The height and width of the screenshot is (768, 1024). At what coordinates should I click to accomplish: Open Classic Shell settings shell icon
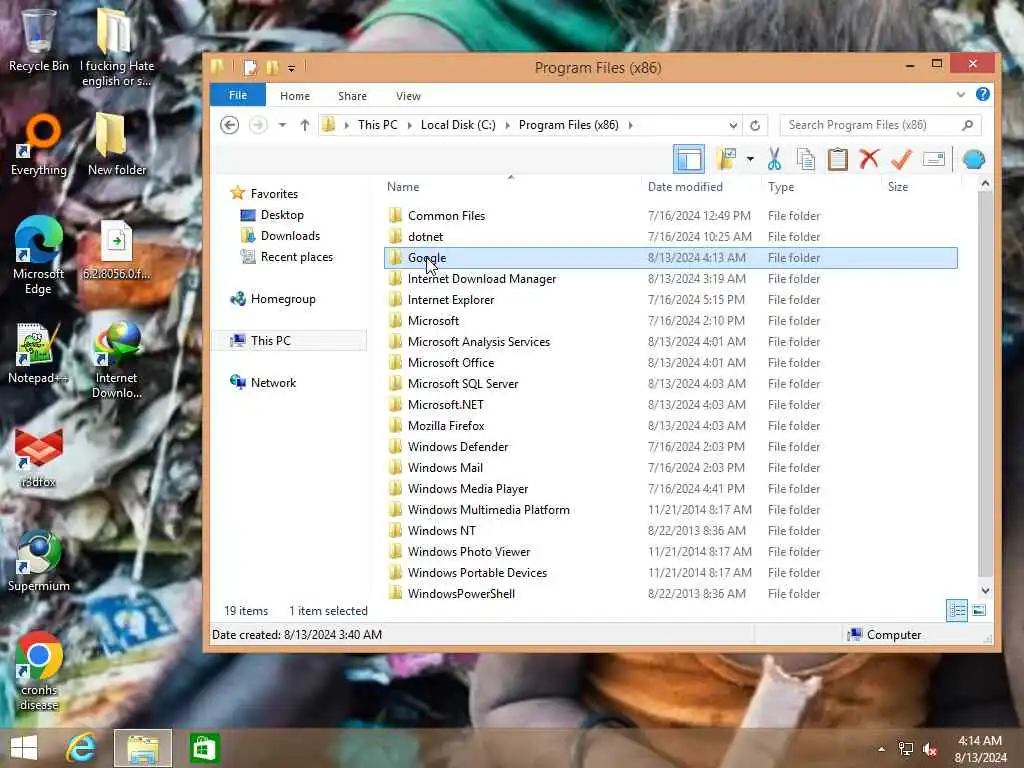point(974,159)
